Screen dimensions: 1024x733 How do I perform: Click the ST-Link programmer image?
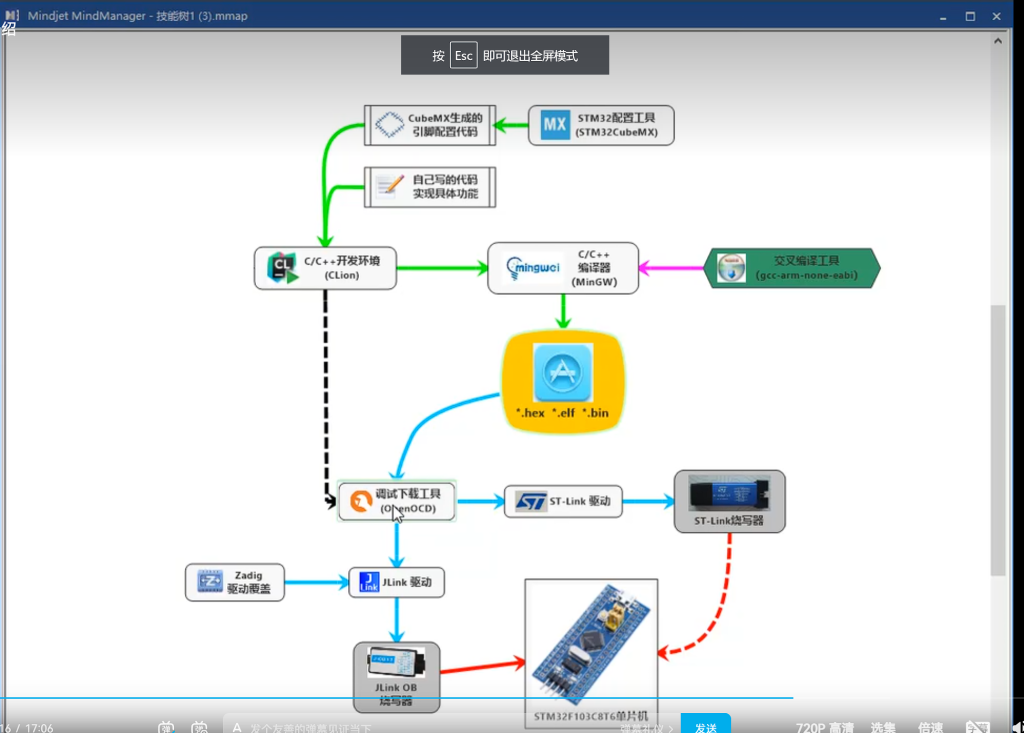730,494
